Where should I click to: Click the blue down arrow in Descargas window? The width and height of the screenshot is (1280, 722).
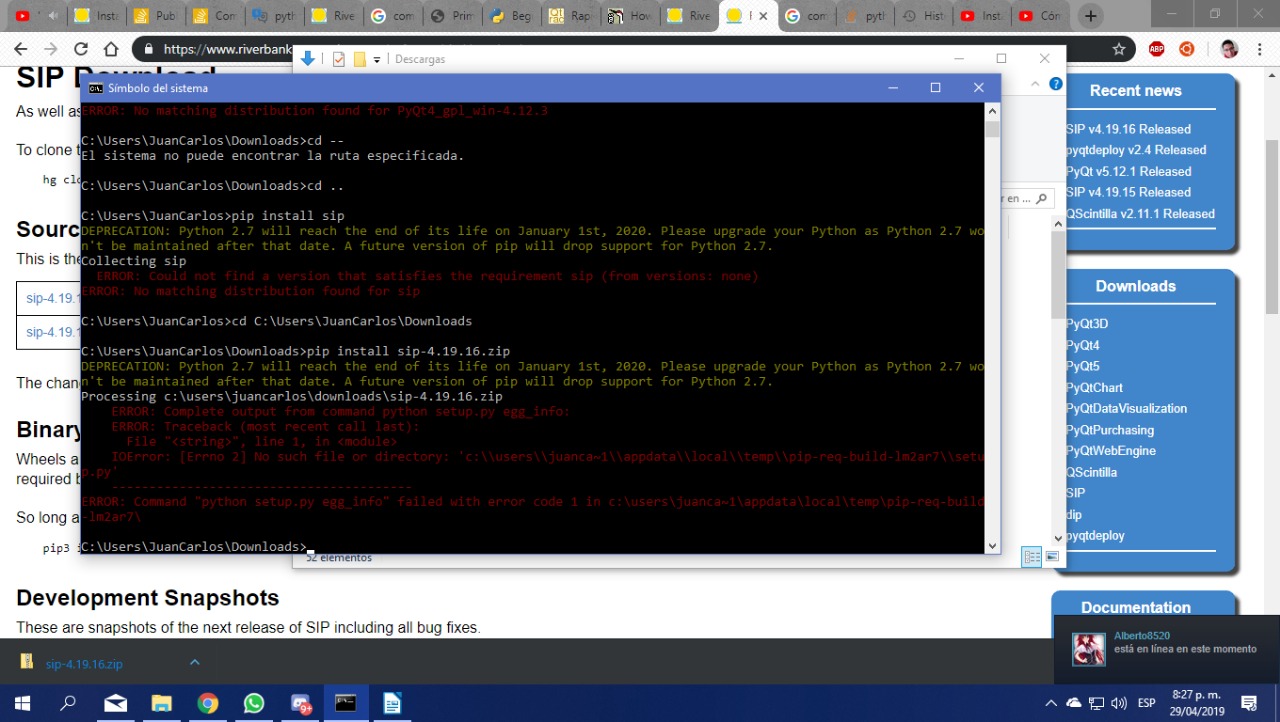coord(308,59)
